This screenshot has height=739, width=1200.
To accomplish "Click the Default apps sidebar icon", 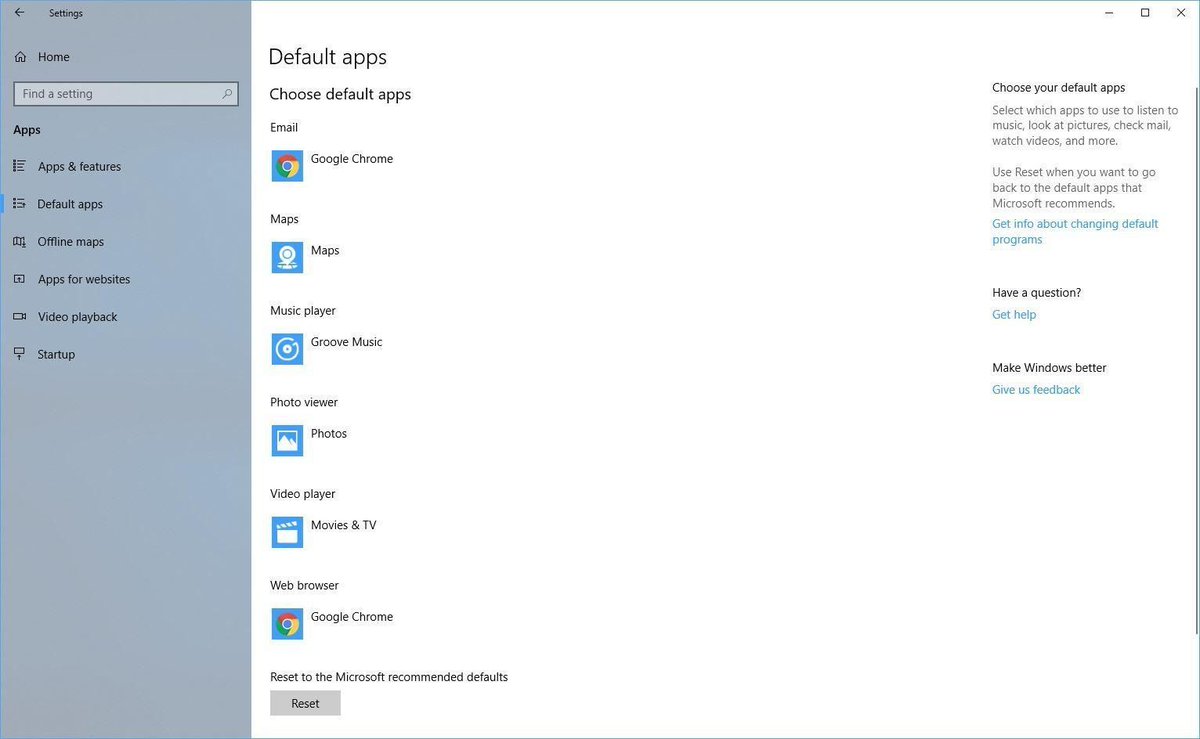I will coord(19,204).
